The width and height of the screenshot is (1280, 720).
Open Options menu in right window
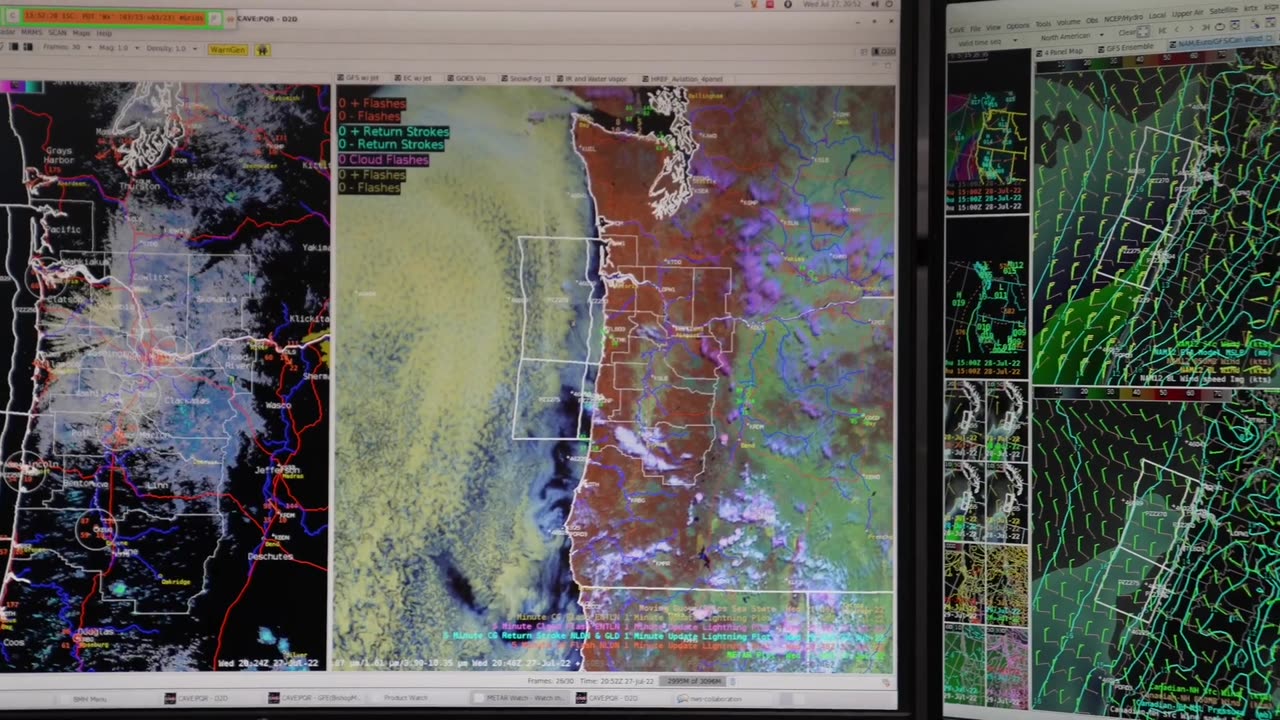tap(1018, 26)
